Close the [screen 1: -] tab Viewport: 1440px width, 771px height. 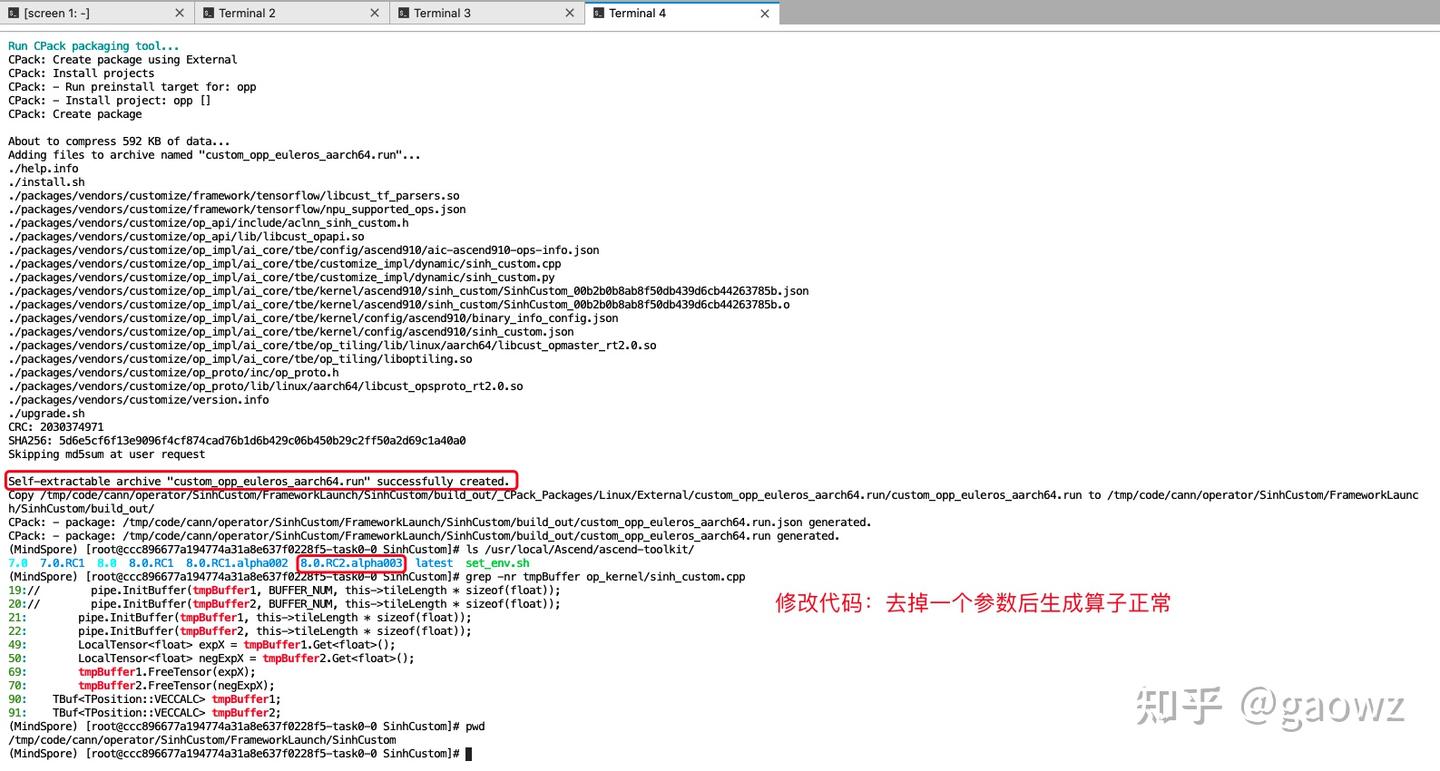179,13
